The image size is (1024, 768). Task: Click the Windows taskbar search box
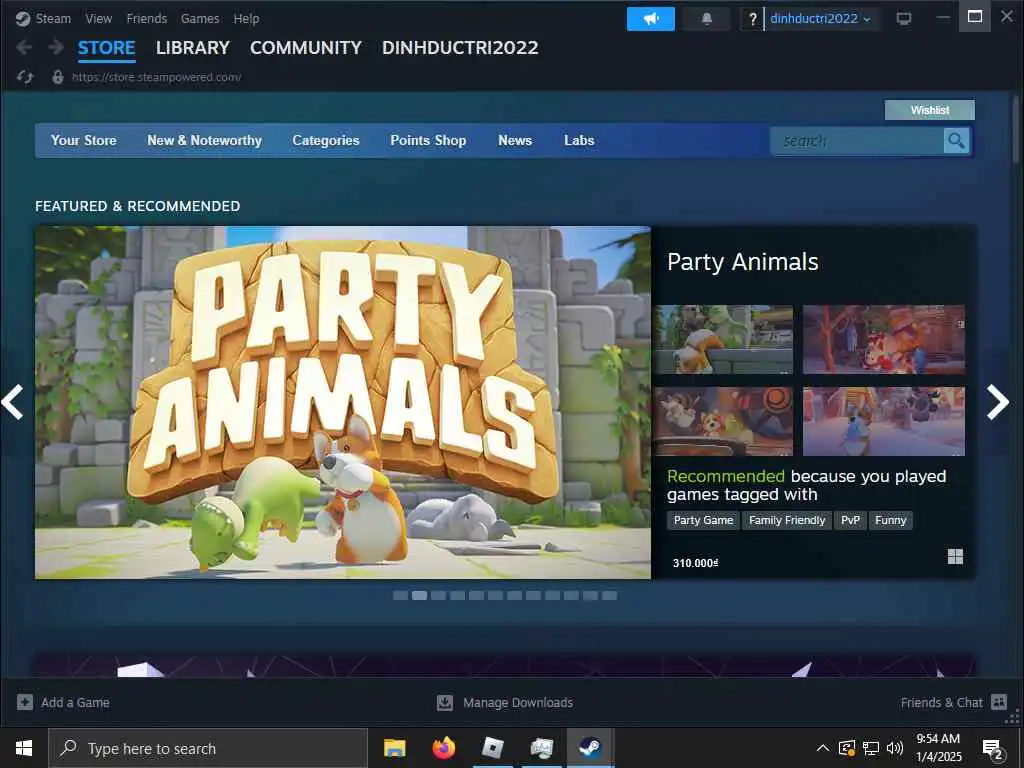pos(208,748)
